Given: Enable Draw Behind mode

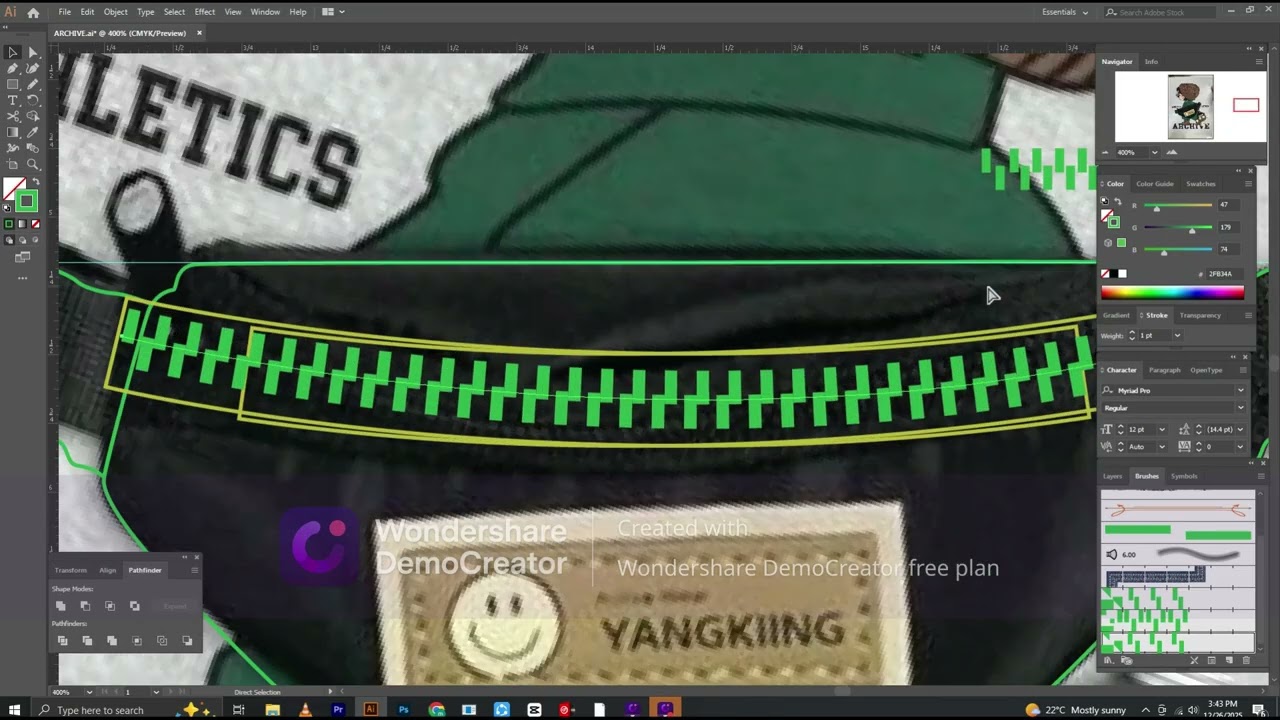Looking at the screenshot, I should (x=21, y=240).
